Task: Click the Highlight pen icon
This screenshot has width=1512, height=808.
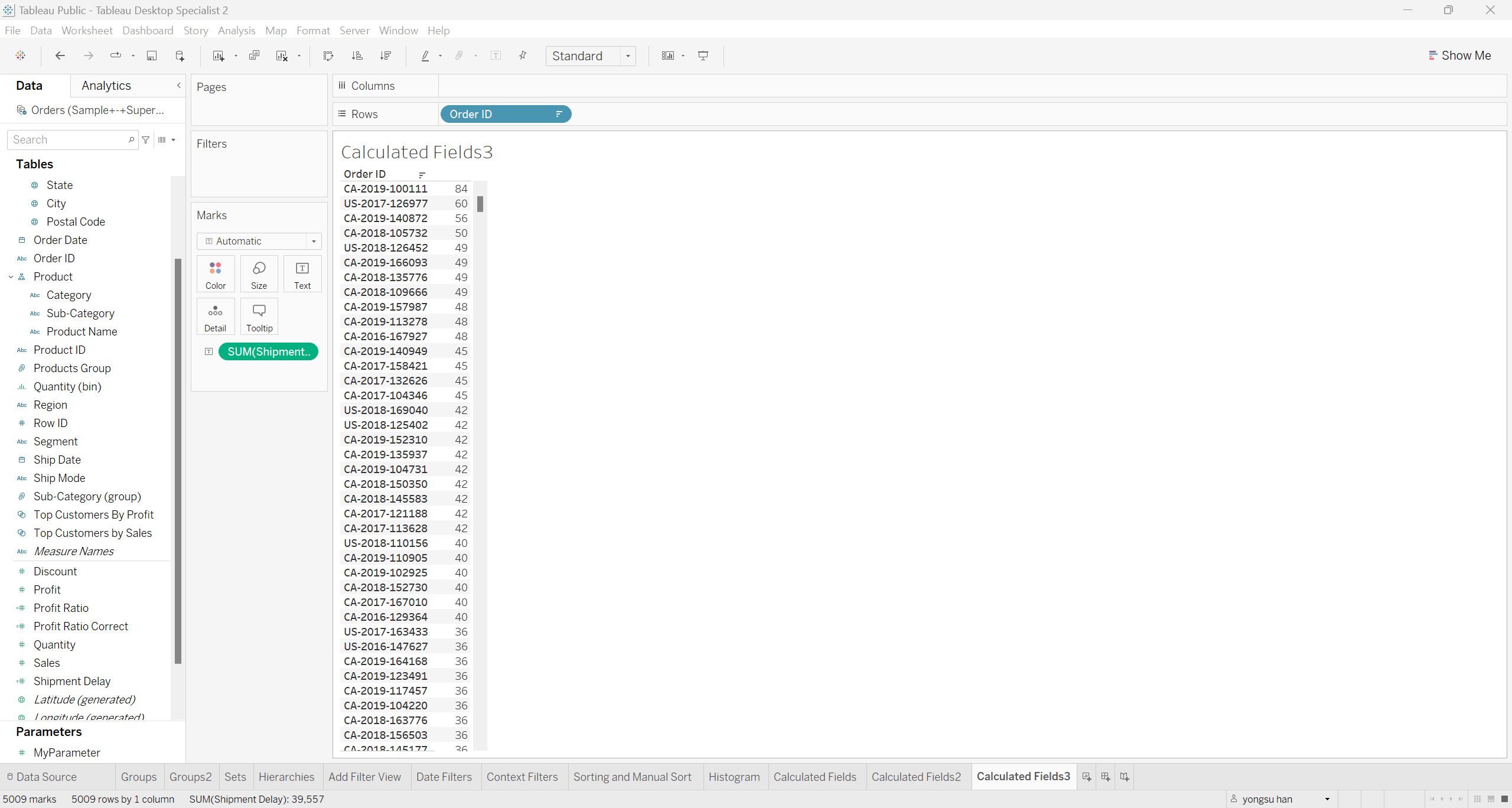Action: pyautogui.click(x=425, y=56)
